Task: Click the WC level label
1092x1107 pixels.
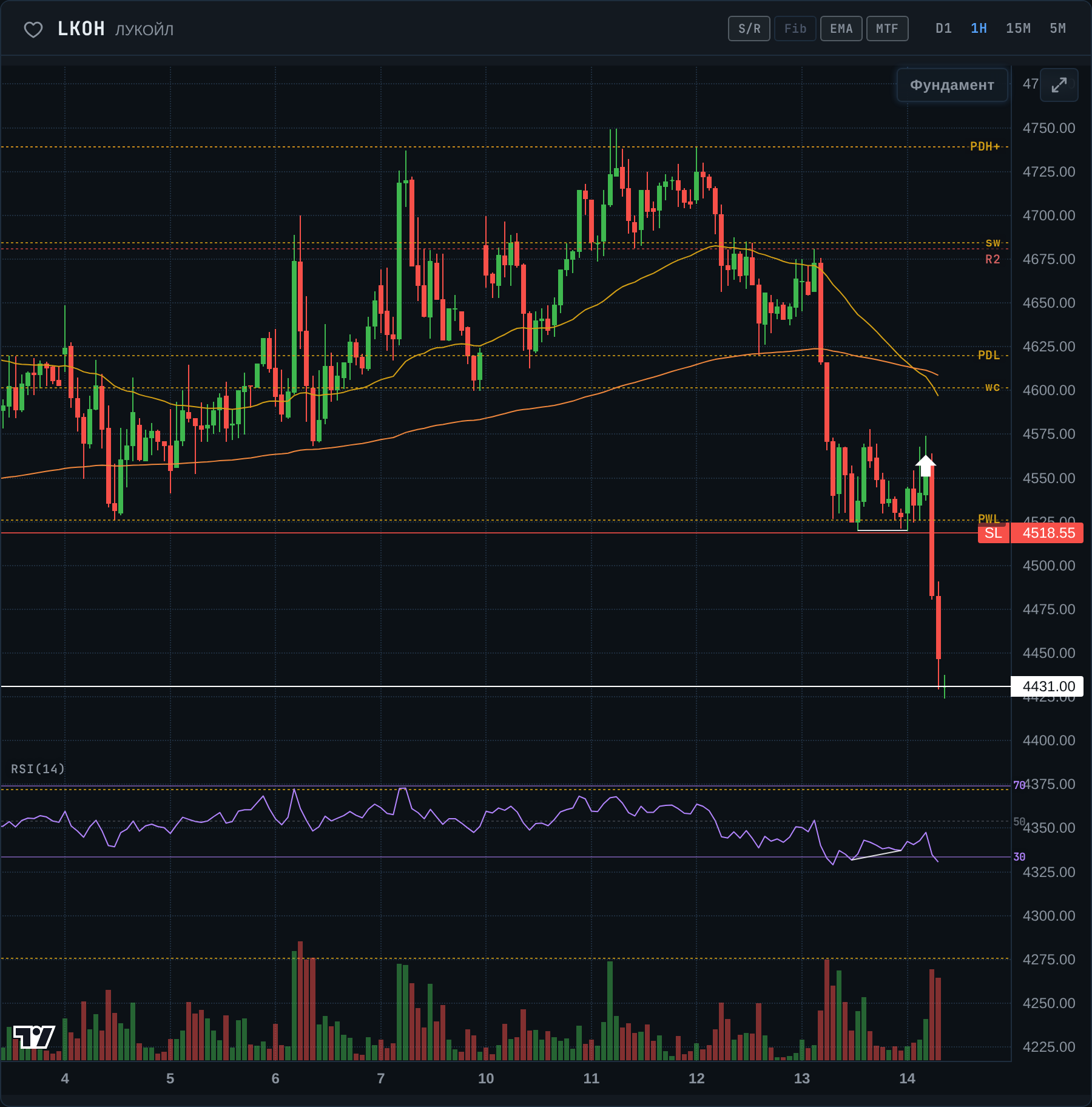Action: click(993, 387)
